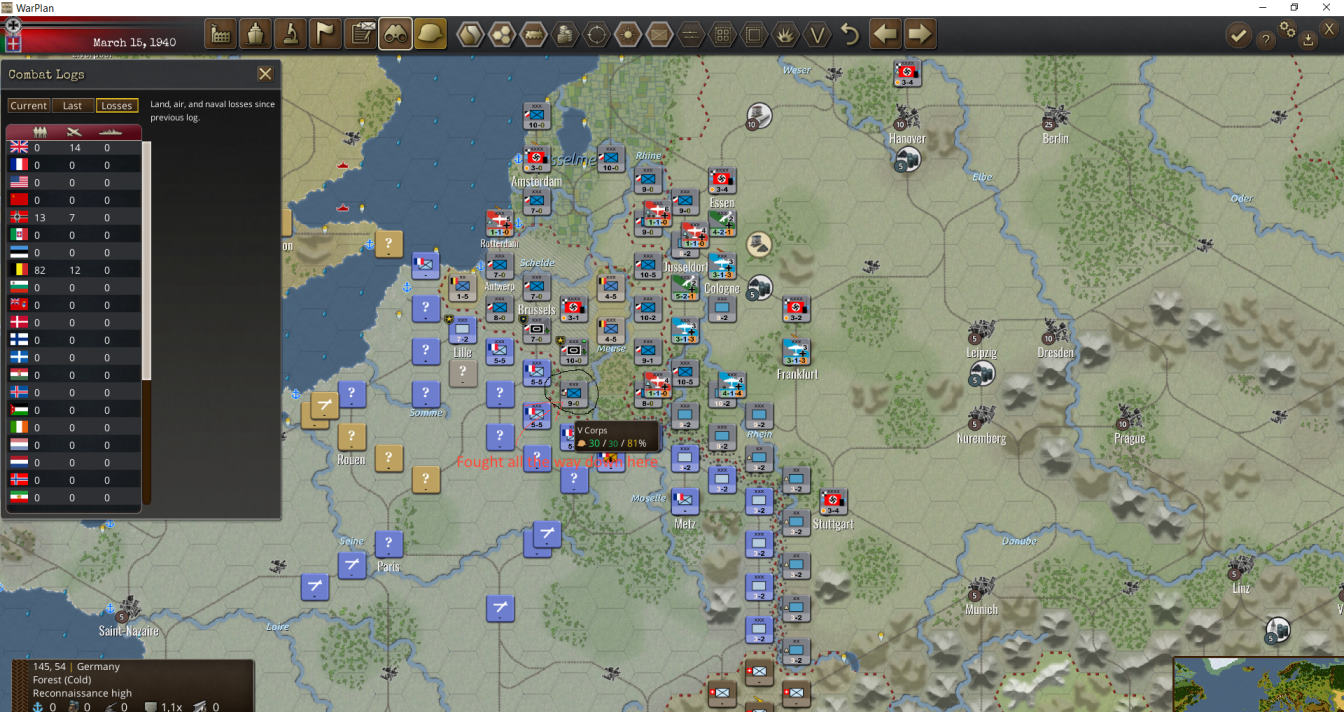Select the French unit at Metz

(685, 501)
